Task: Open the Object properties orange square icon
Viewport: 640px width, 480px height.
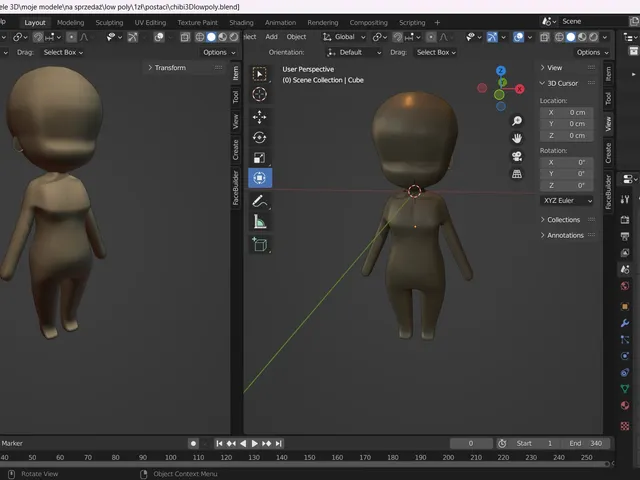Action: coord(624,307)
